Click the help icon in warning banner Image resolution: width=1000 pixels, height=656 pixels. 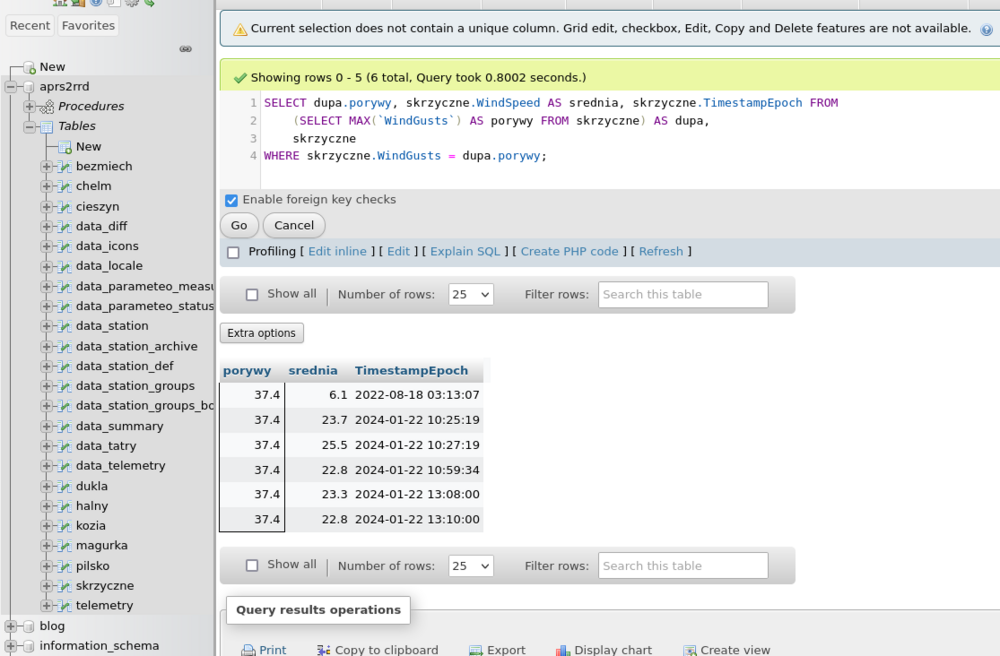tap(986, 30)
